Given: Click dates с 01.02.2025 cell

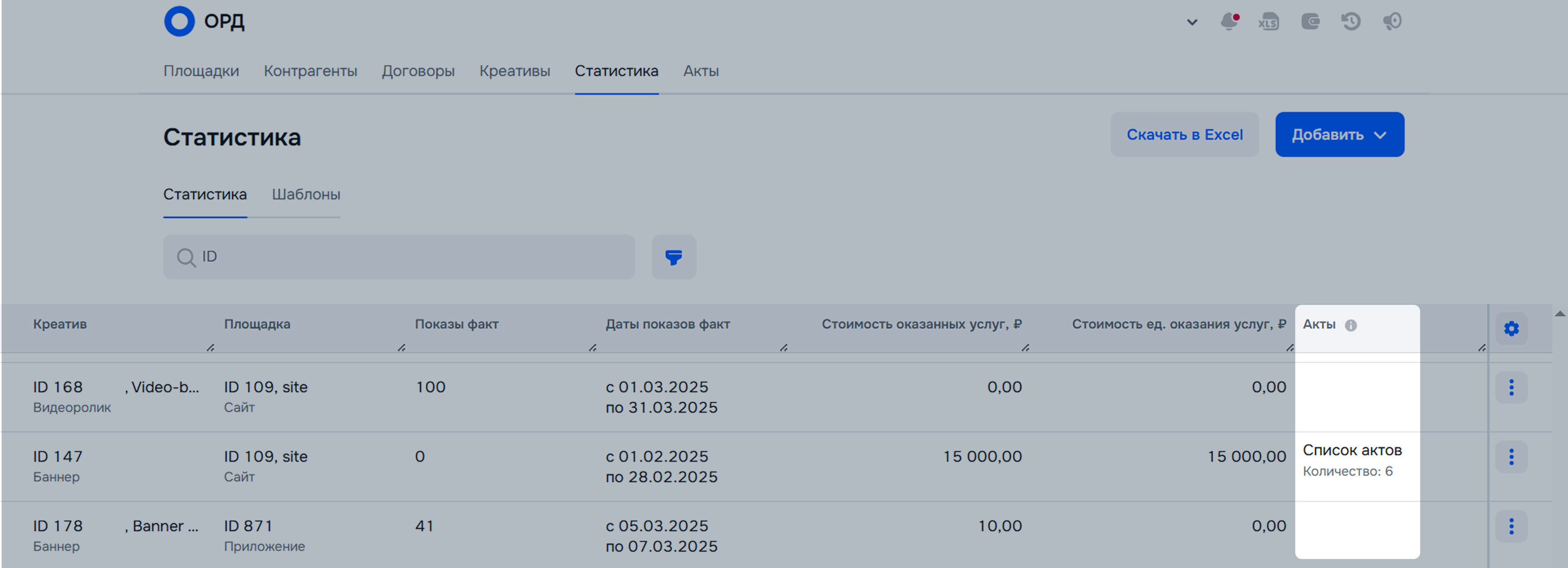Looking at the screenshot, I should [x=661, y=466].
